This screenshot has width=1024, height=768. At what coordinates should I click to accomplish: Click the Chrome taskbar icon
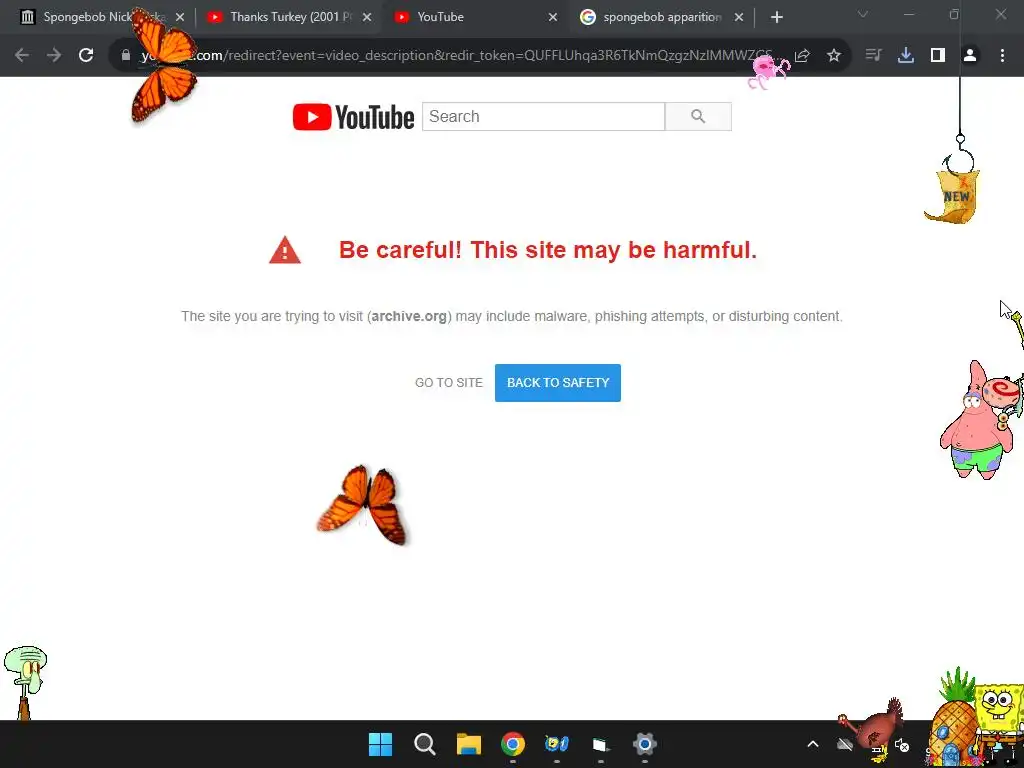(513, 744)
